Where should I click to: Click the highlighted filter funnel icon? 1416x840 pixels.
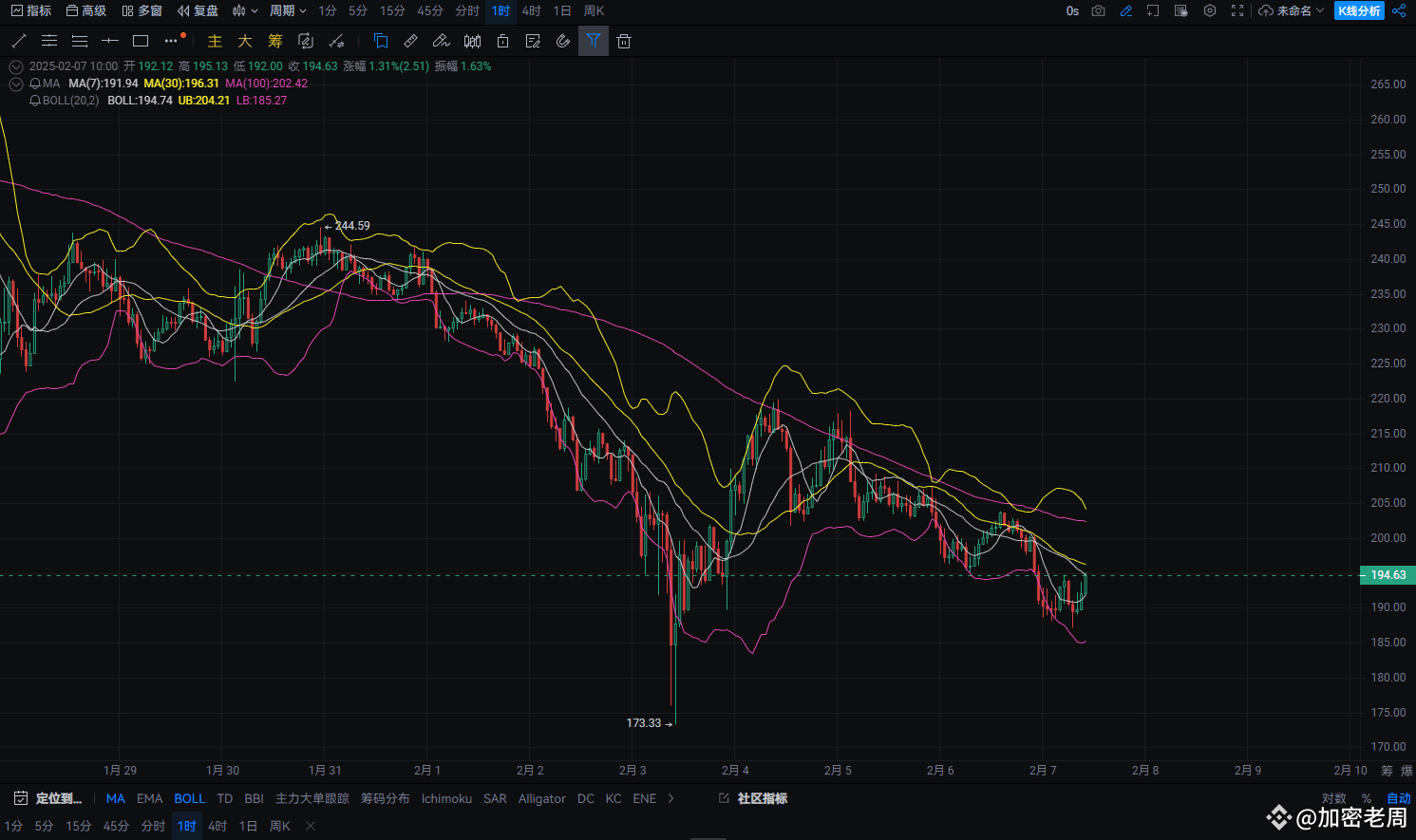594,41
